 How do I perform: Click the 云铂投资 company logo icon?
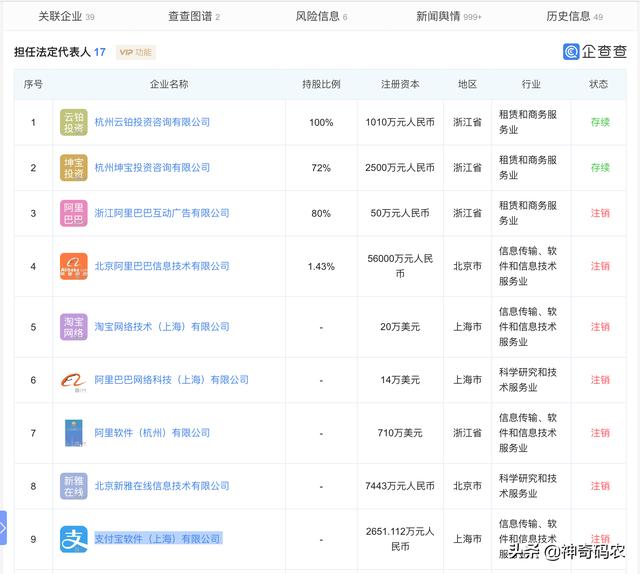73,122
